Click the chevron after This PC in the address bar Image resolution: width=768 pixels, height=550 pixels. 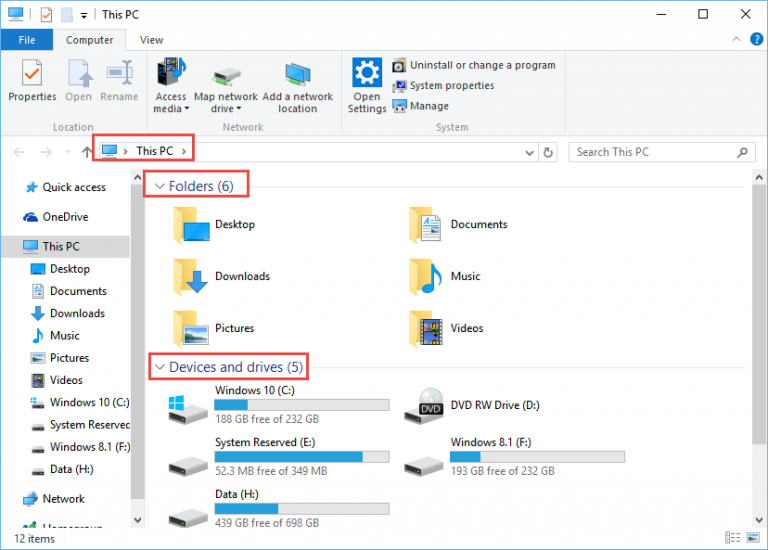(x=184, y=151)
